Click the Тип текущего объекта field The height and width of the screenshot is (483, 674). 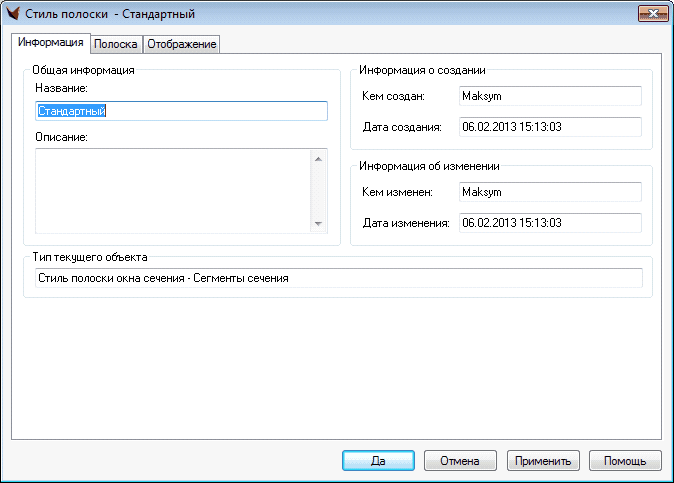(336, 278)
